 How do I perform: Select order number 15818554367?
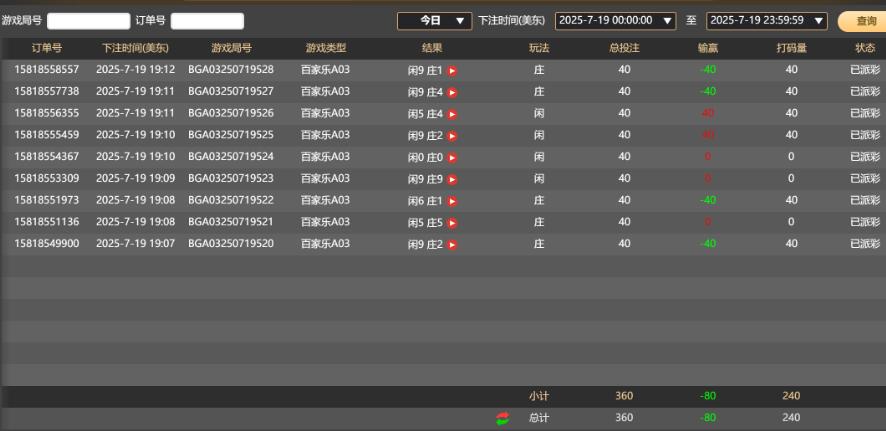pos(47,156)
